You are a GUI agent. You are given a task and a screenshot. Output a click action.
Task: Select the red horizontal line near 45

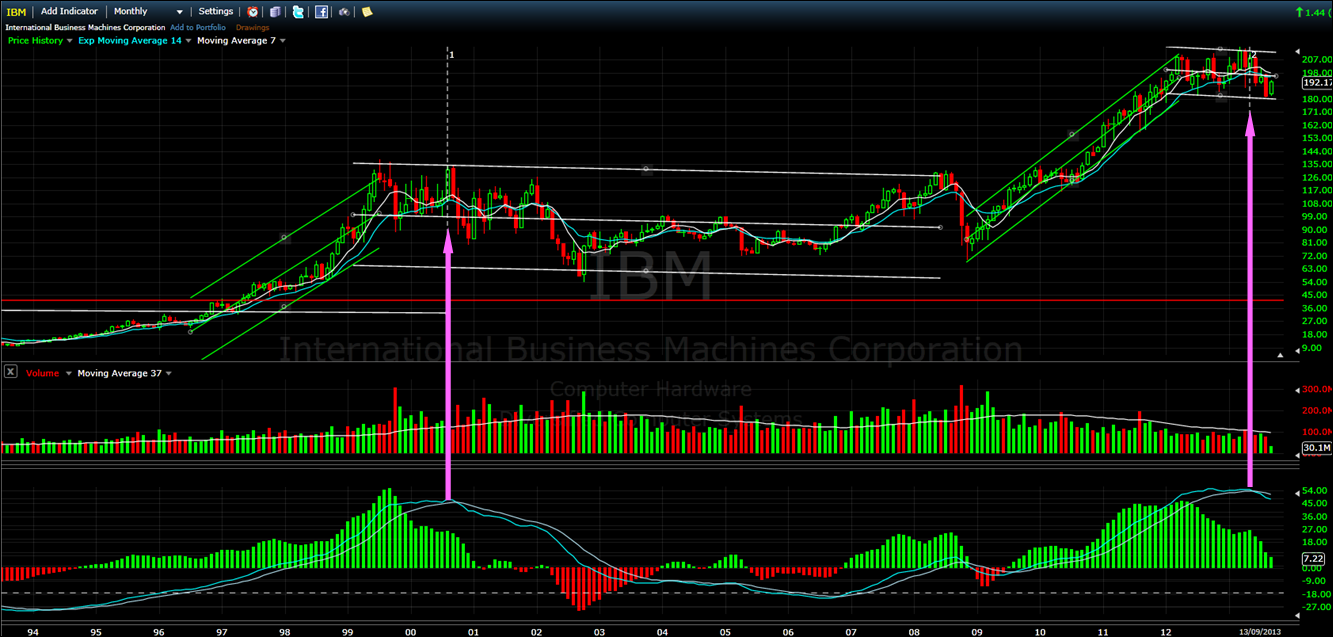tap(640, 300)
